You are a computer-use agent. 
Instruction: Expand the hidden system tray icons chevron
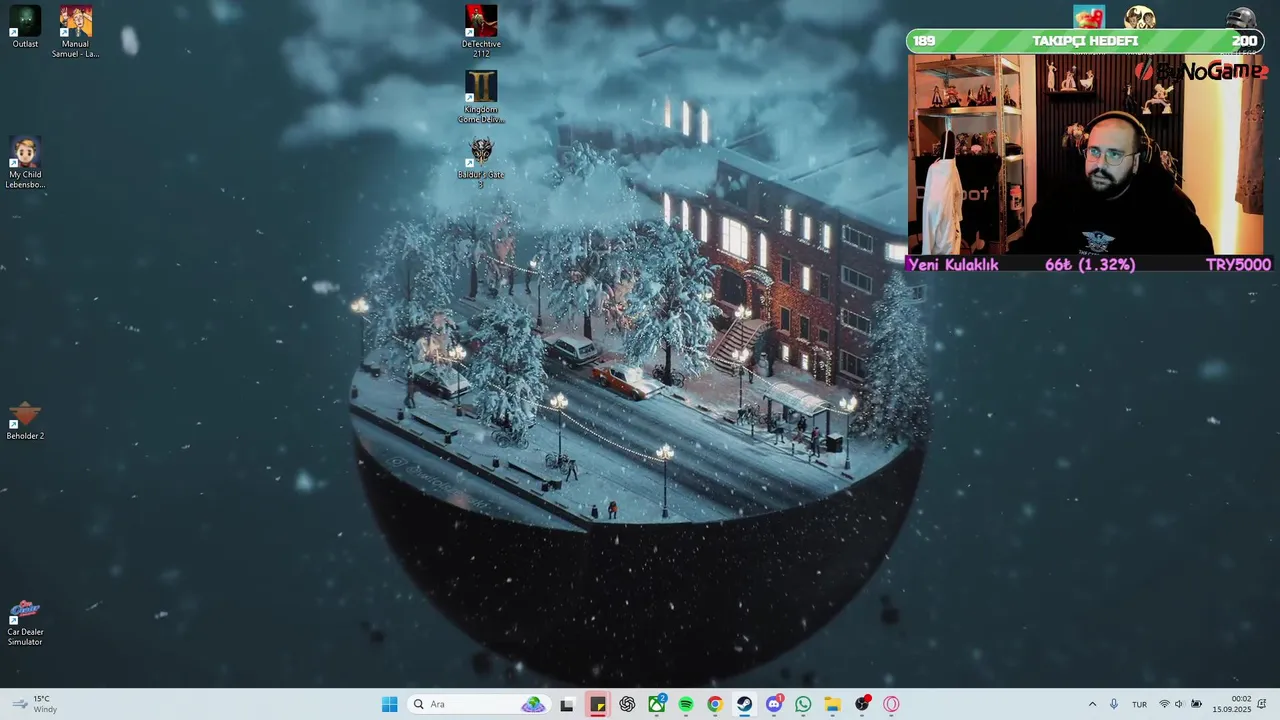click(x=1091, y=704)
